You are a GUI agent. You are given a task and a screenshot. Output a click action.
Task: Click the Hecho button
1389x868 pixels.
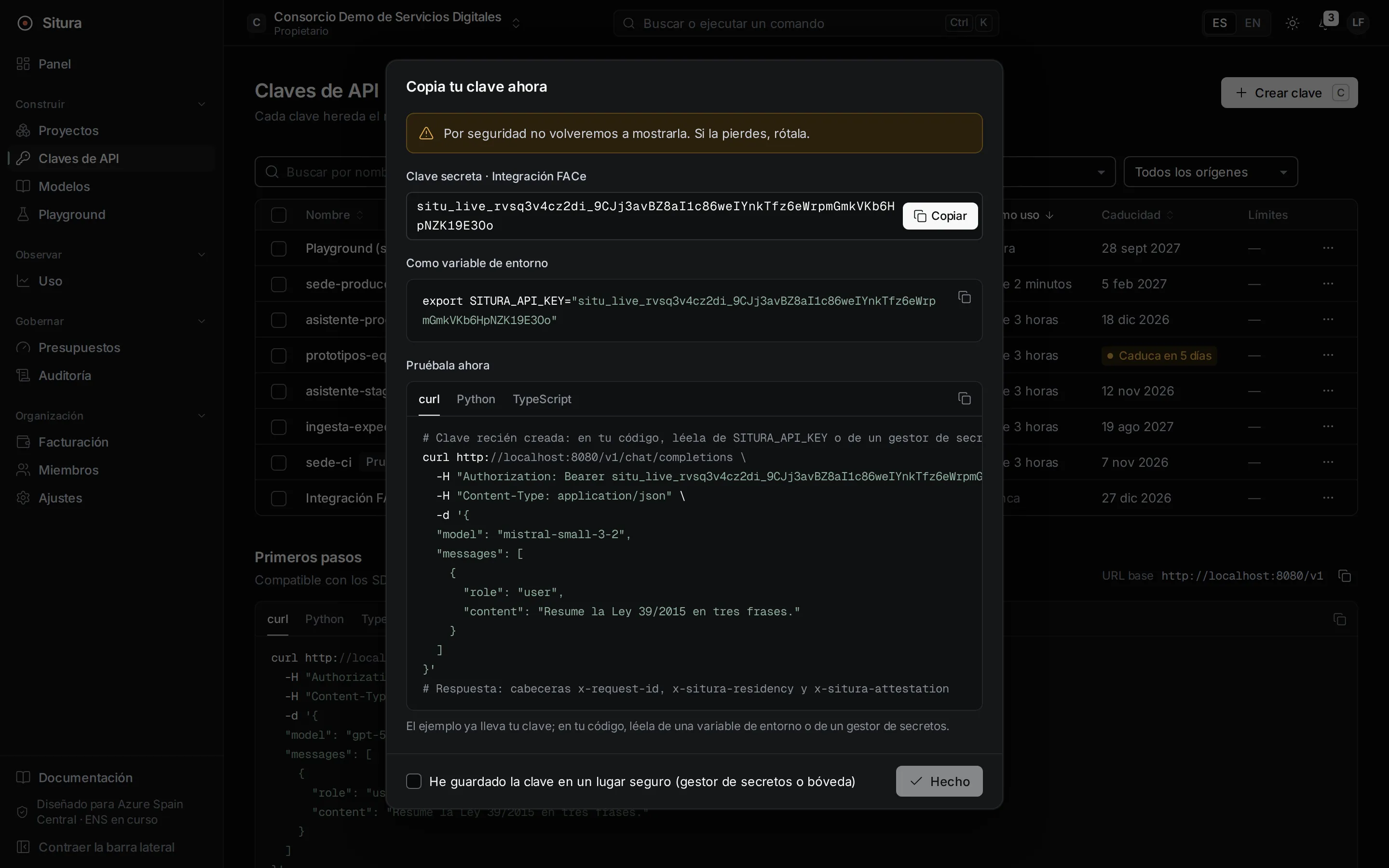pos(939,781)
